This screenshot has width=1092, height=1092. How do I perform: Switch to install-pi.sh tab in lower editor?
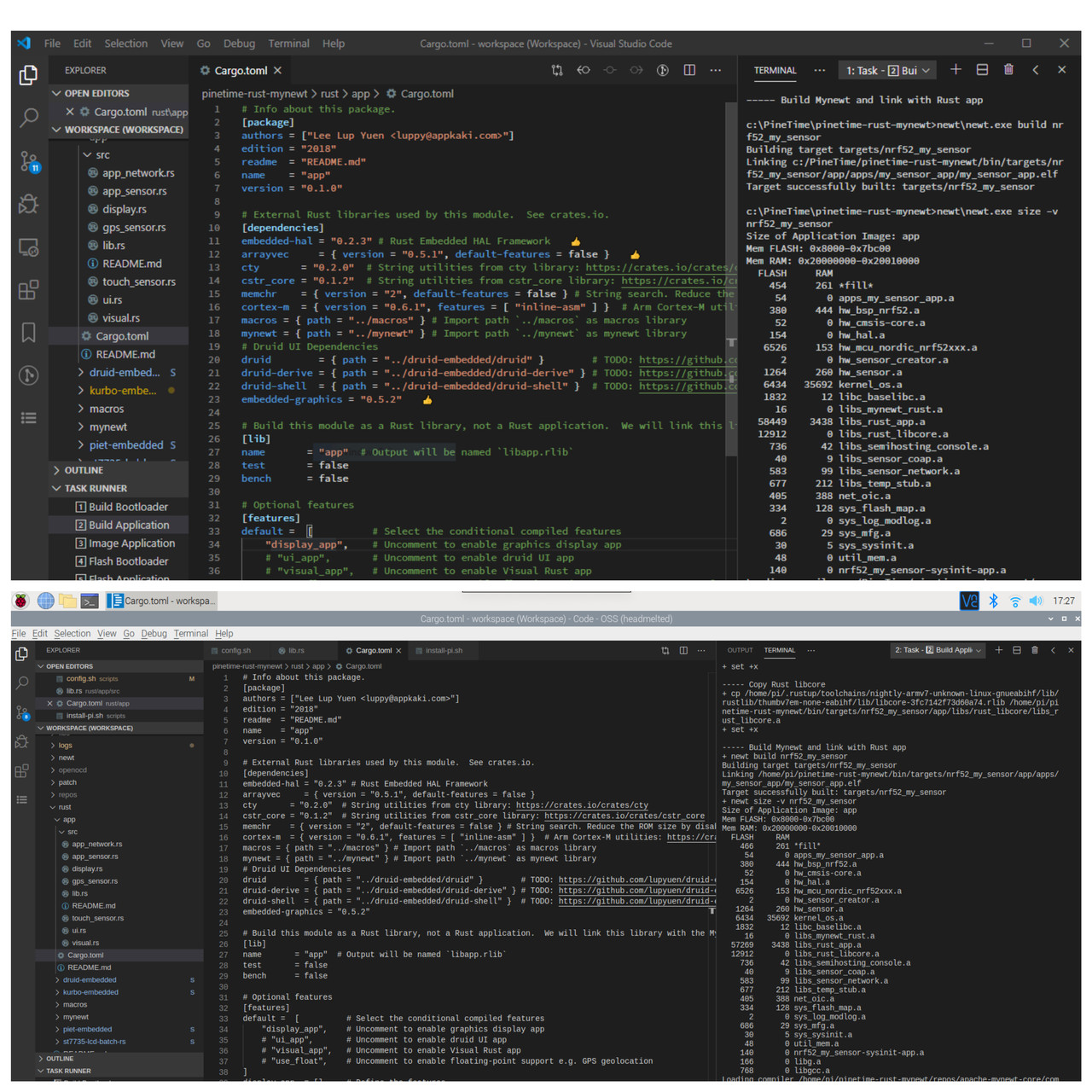tap(444, 650)
